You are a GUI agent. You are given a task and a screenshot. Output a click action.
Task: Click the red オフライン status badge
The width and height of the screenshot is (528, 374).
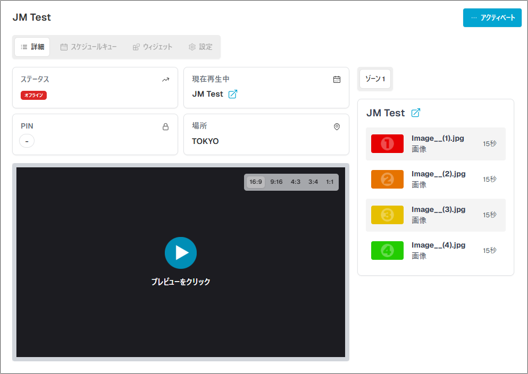coord(34,95)
